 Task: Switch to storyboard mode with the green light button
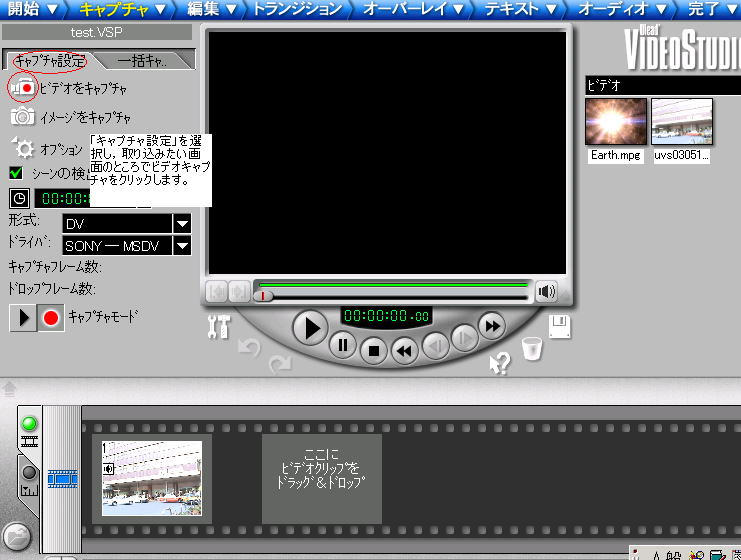coord(29,424)
